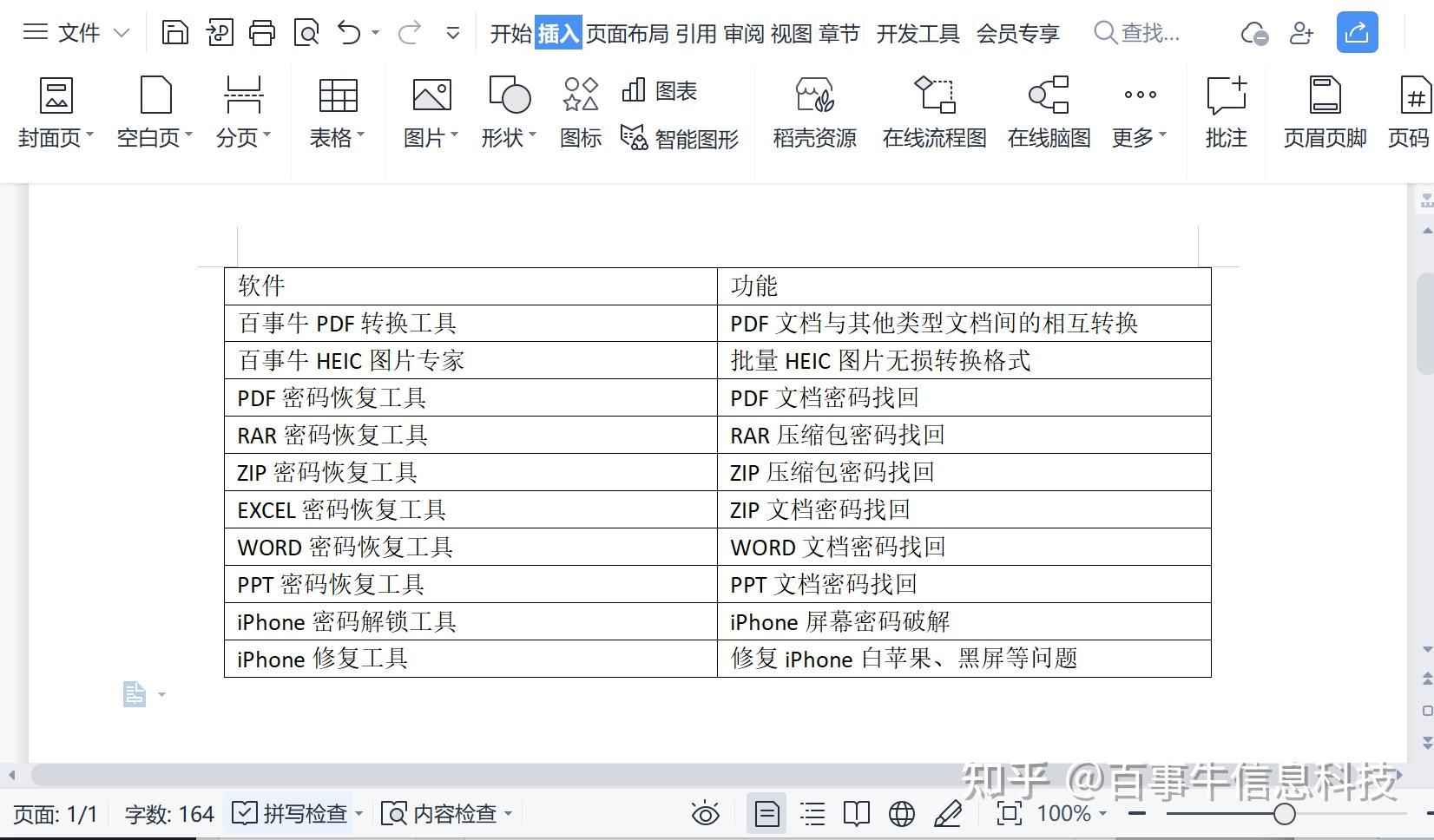Click the next page double-arrow on right edge

point(1427,742)
